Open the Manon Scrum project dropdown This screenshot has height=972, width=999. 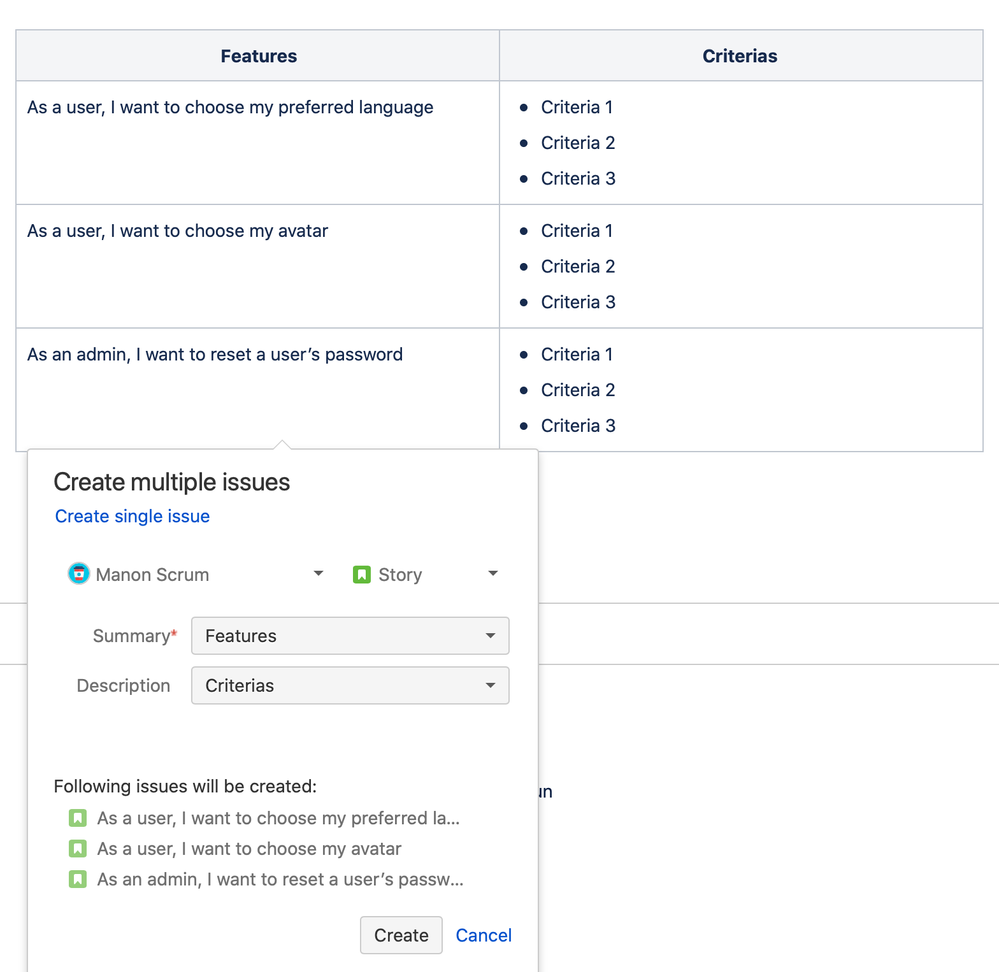tap(318, 574)
